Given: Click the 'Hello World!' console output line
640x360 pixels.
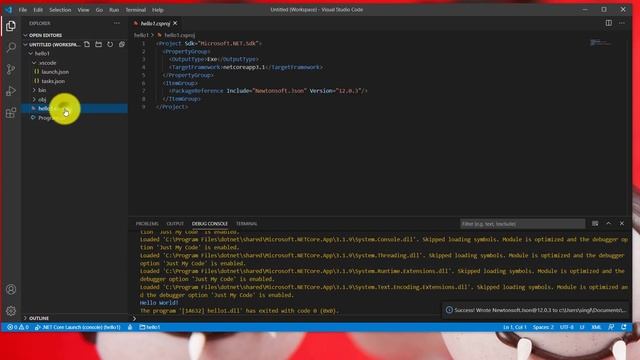Looking at the screenshot, I should (x=159, y=303).
